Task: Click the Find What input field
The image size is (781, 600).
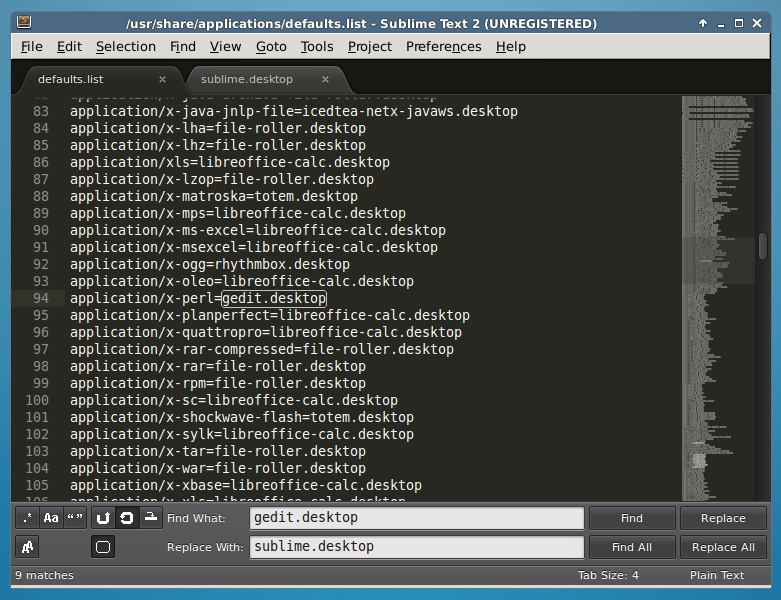Action: tap(416, 518)
